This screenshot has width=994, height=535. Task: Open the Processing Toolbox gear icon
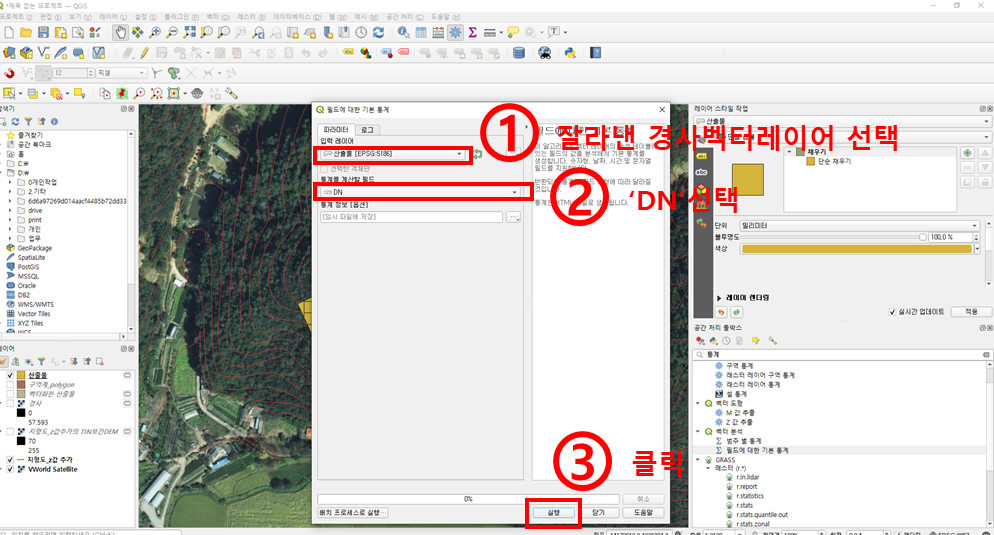click(455, 32)
